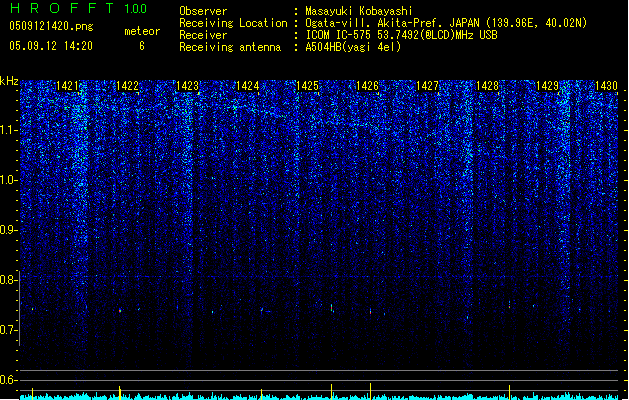Click the yellow meteor marker just after 1424
The height and width of the screenshot is (400, 629).
pos(262,394)
